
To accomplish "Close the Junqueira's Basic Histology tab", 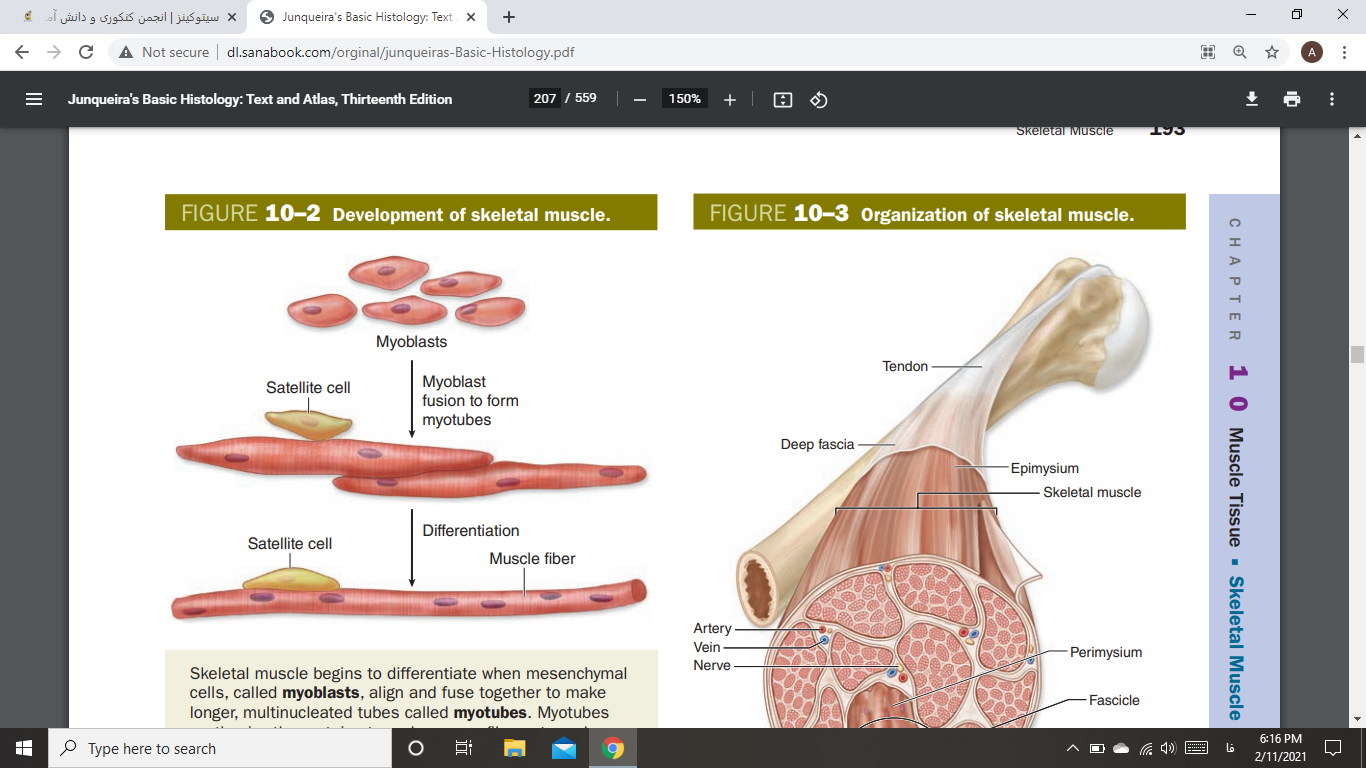I will pyautogui.click(x=471, y=17).
